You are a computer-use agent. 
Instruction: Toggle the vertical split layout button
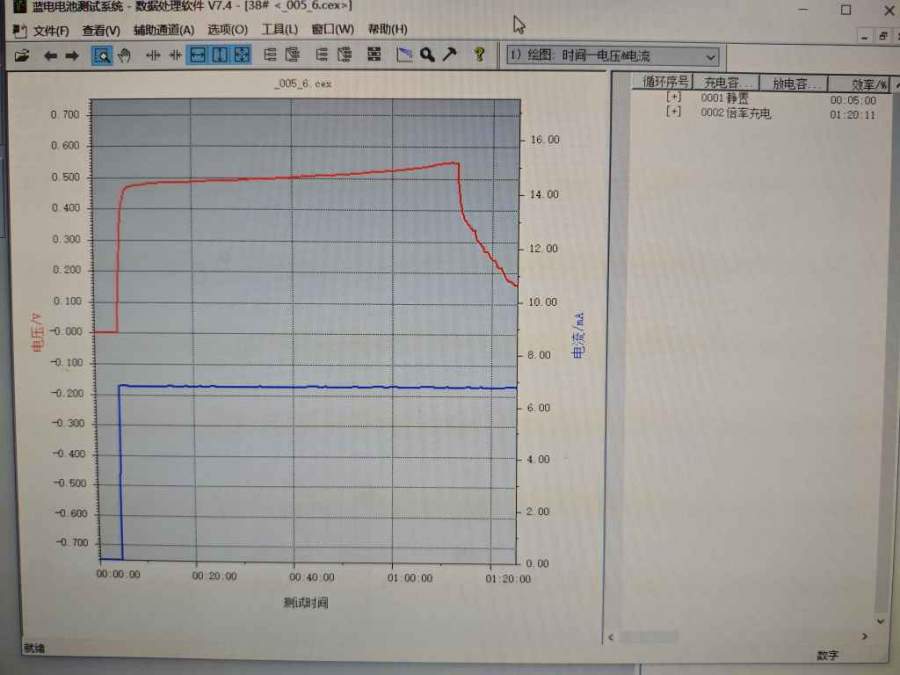click(219, 55)
